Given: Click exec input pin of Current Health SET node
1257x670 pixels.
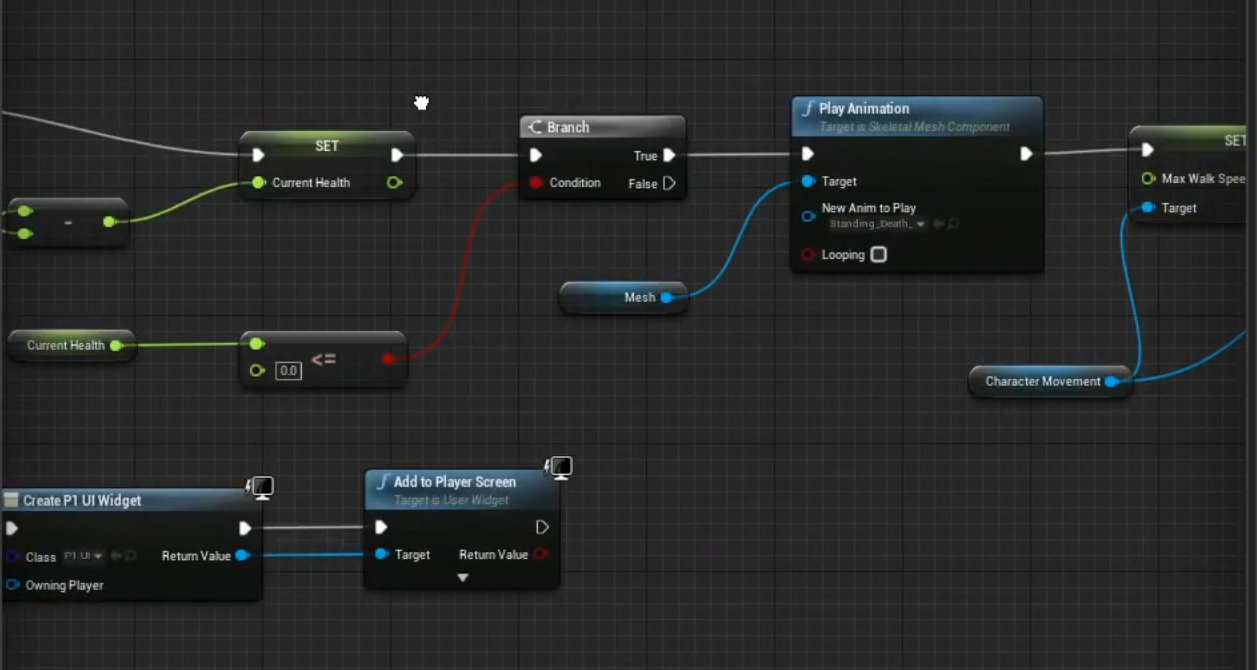Looking at the screenshot, I should (x=259, y=155).
